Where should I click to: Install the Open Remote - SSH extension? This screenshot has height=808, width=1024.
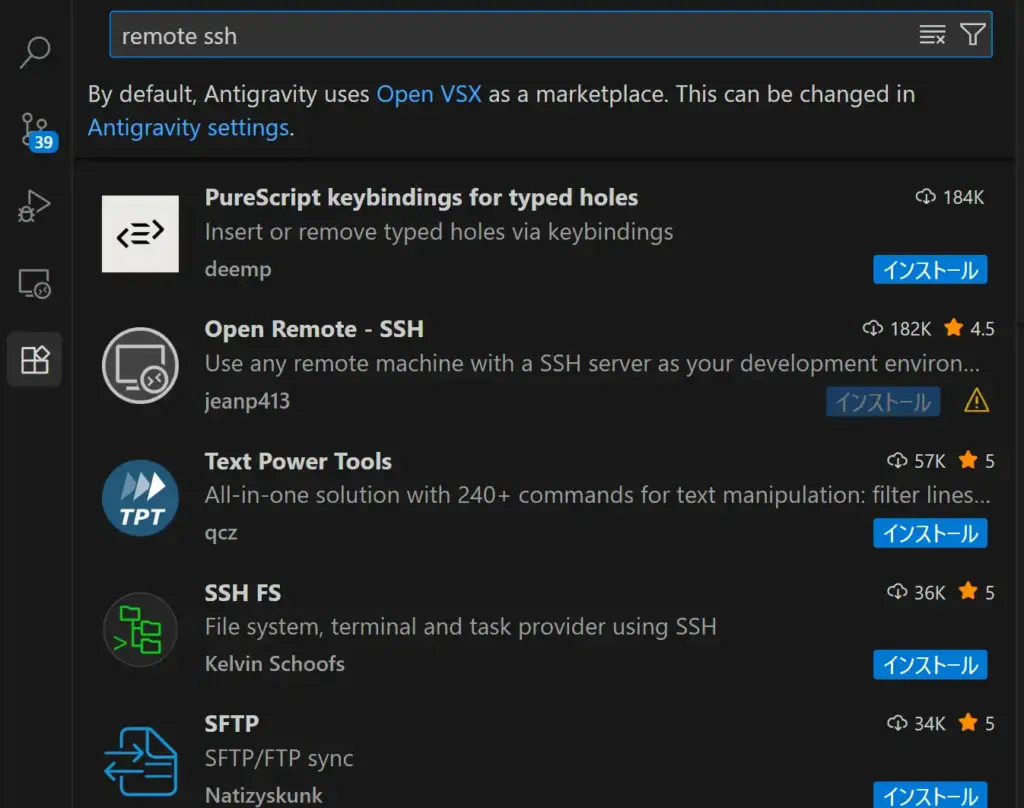click(883, 401)
